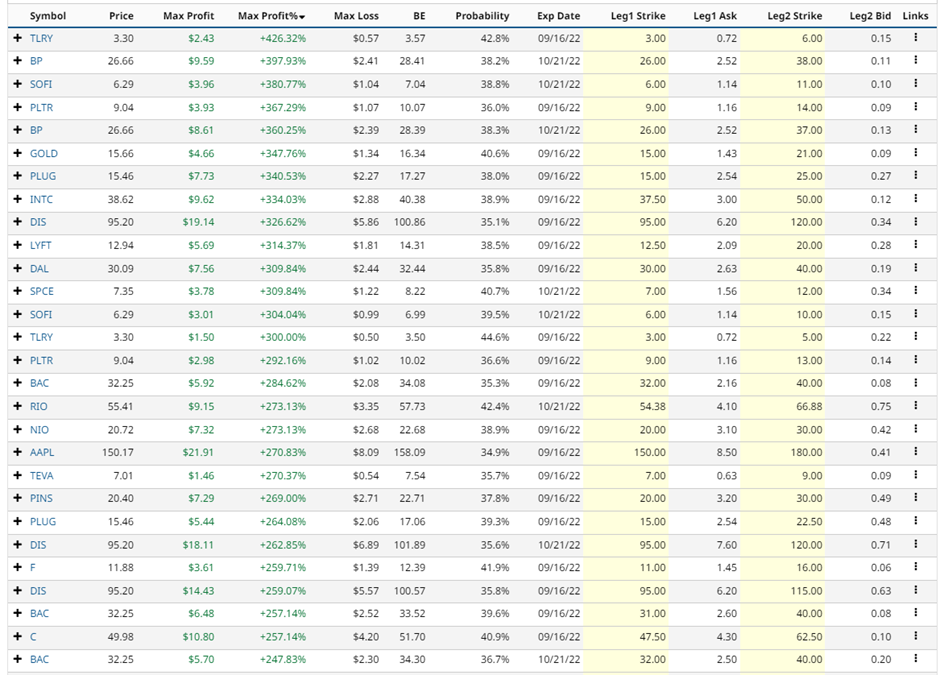Sort table by Symbol column header
This screenshot has width=940, height=675.
[48, 16]
